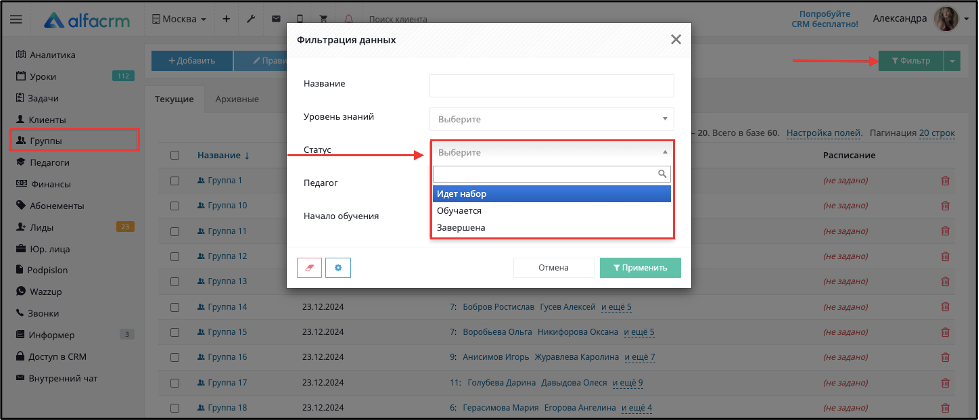
Task: Click the plus icon in top toolbar
Action: (226, 19)
